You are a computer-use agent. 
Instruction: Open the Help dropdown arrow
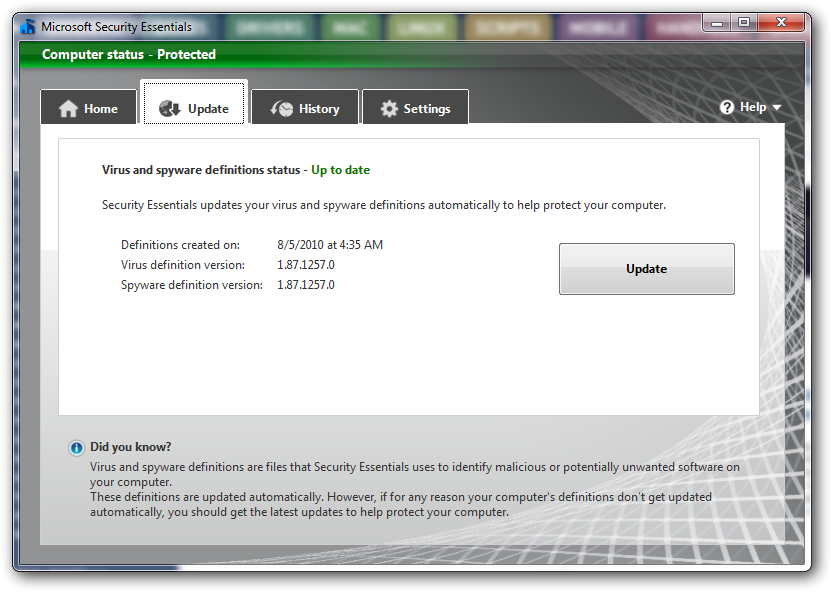(778, 107)
